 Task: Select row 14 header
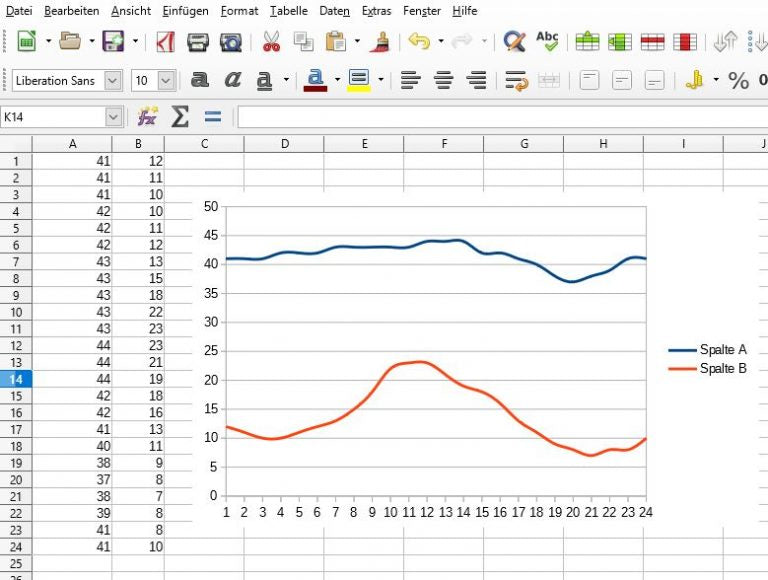pos(16,379)
